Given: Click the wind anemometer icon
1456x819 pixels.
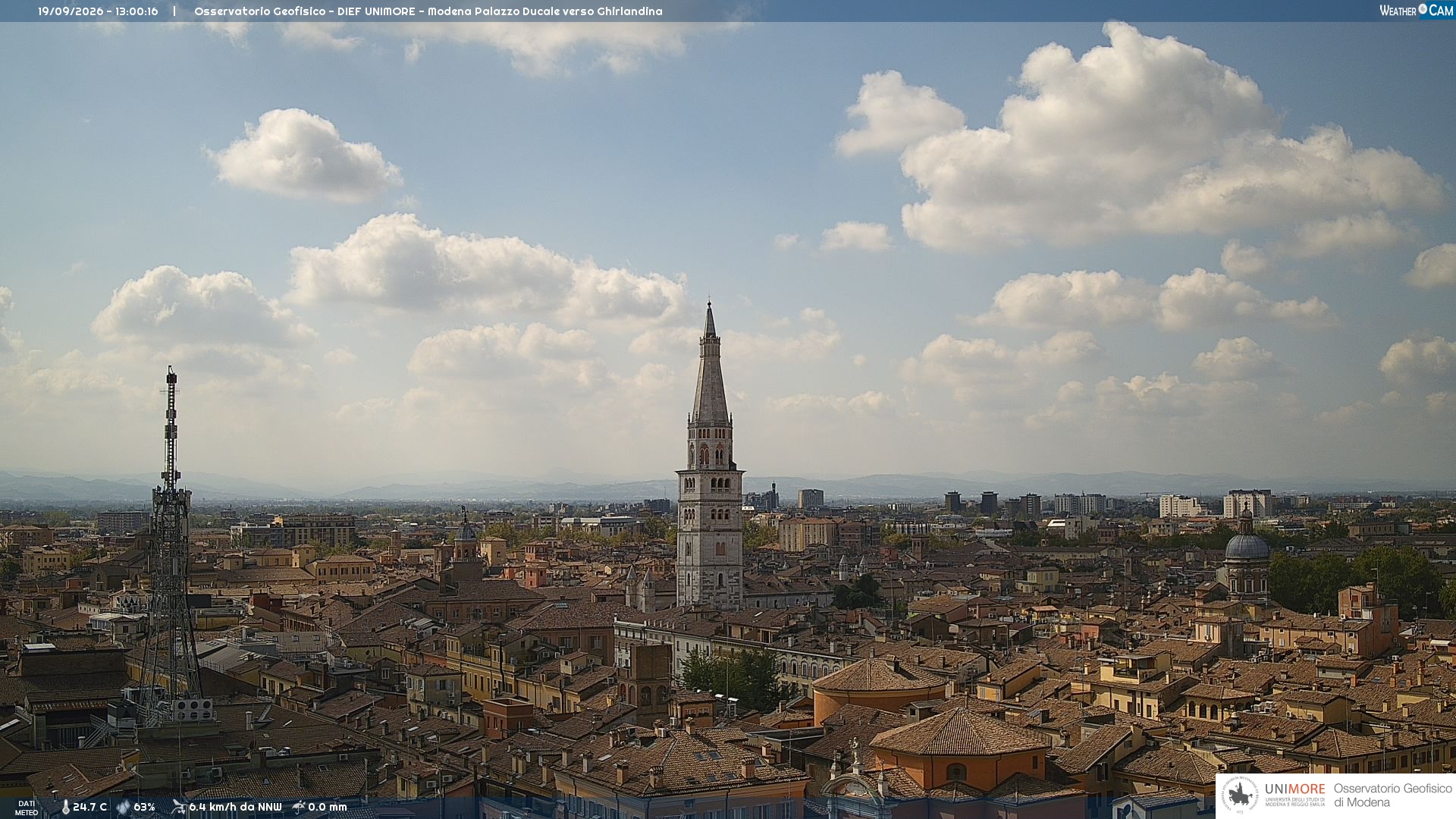Looking at the screenshot, I should (x=178, y=807).
